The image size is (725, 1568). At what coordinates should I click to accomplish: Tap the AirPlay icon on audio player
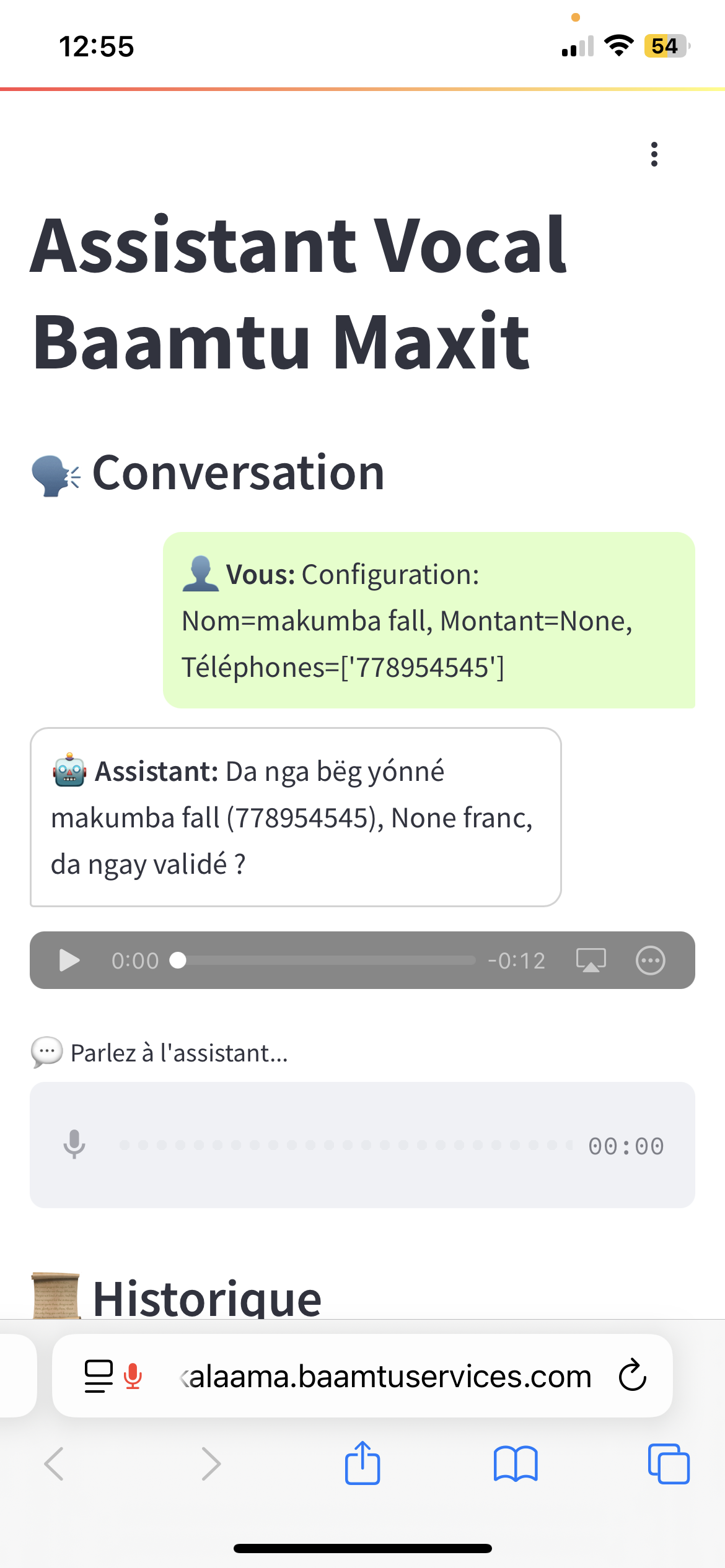click(x=591, y=960)
